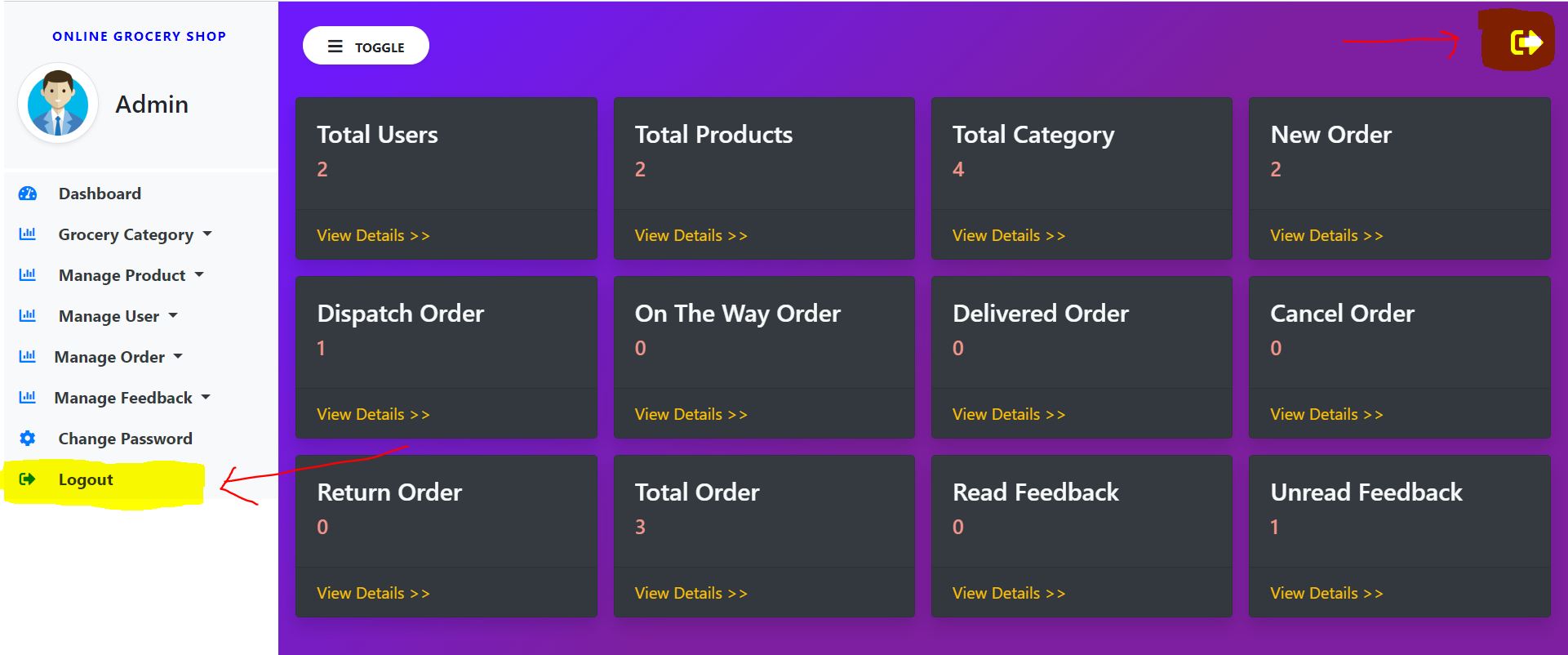The image size is (1568, 655).
Task: Click the Grocery Category chart icon
Action: (28, 234)
